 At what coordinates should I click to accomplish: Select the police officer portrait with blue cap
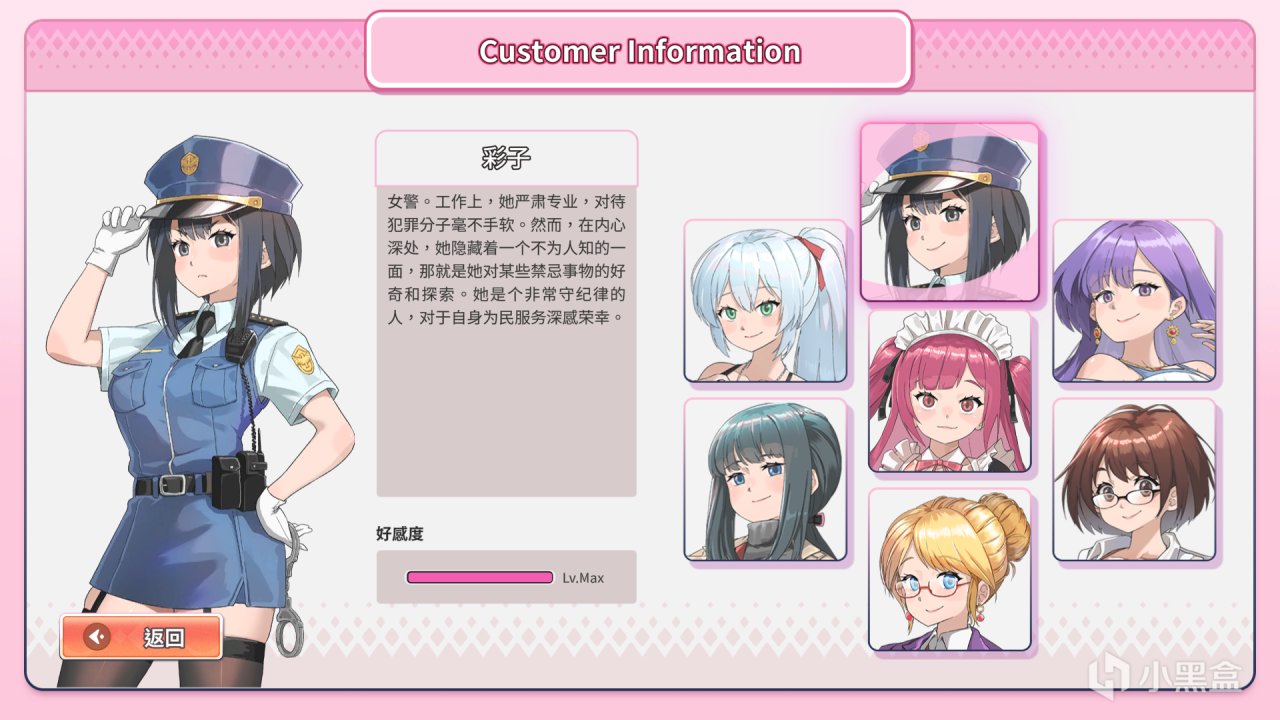949,212
